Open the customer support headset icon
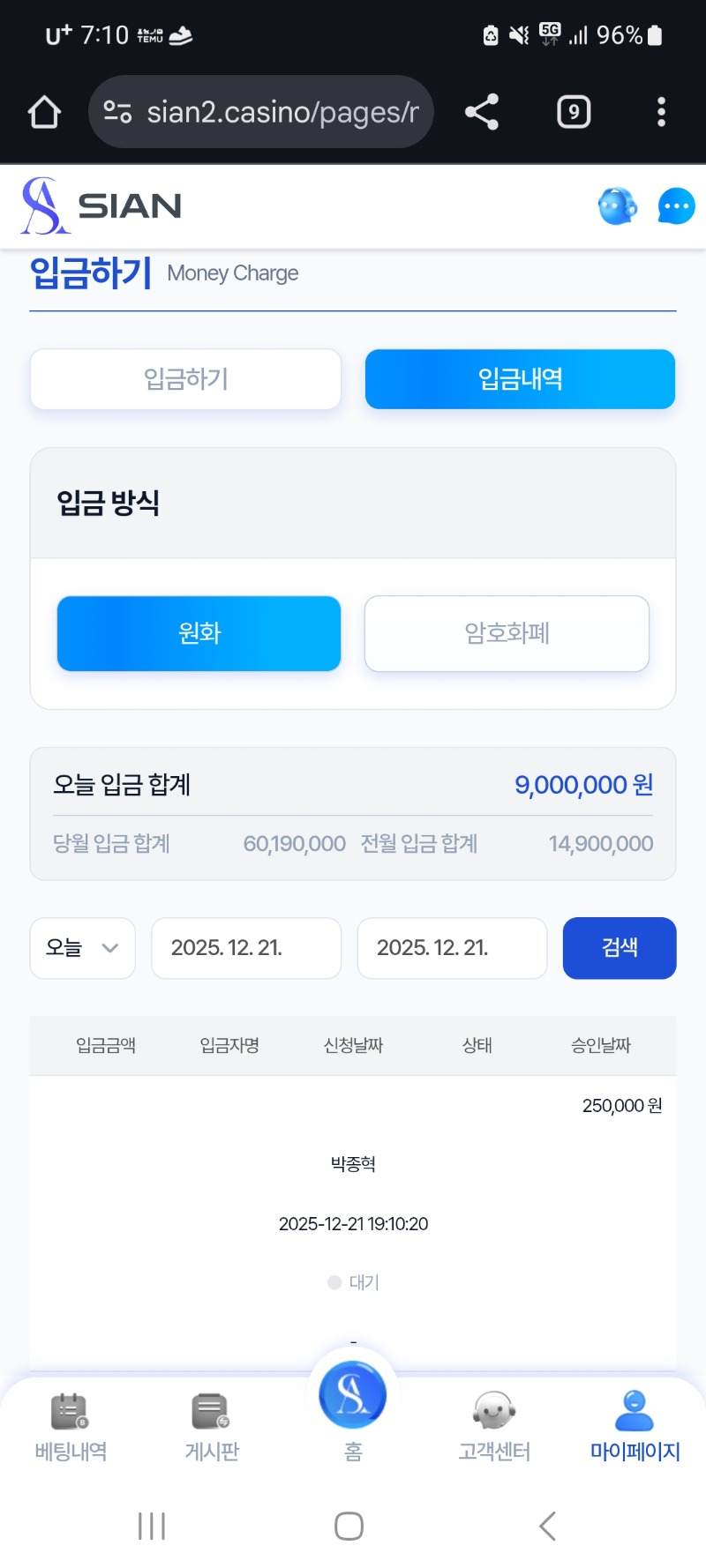Image resolution: width=706 pixels, height=1568 pixels. point(617,206)
